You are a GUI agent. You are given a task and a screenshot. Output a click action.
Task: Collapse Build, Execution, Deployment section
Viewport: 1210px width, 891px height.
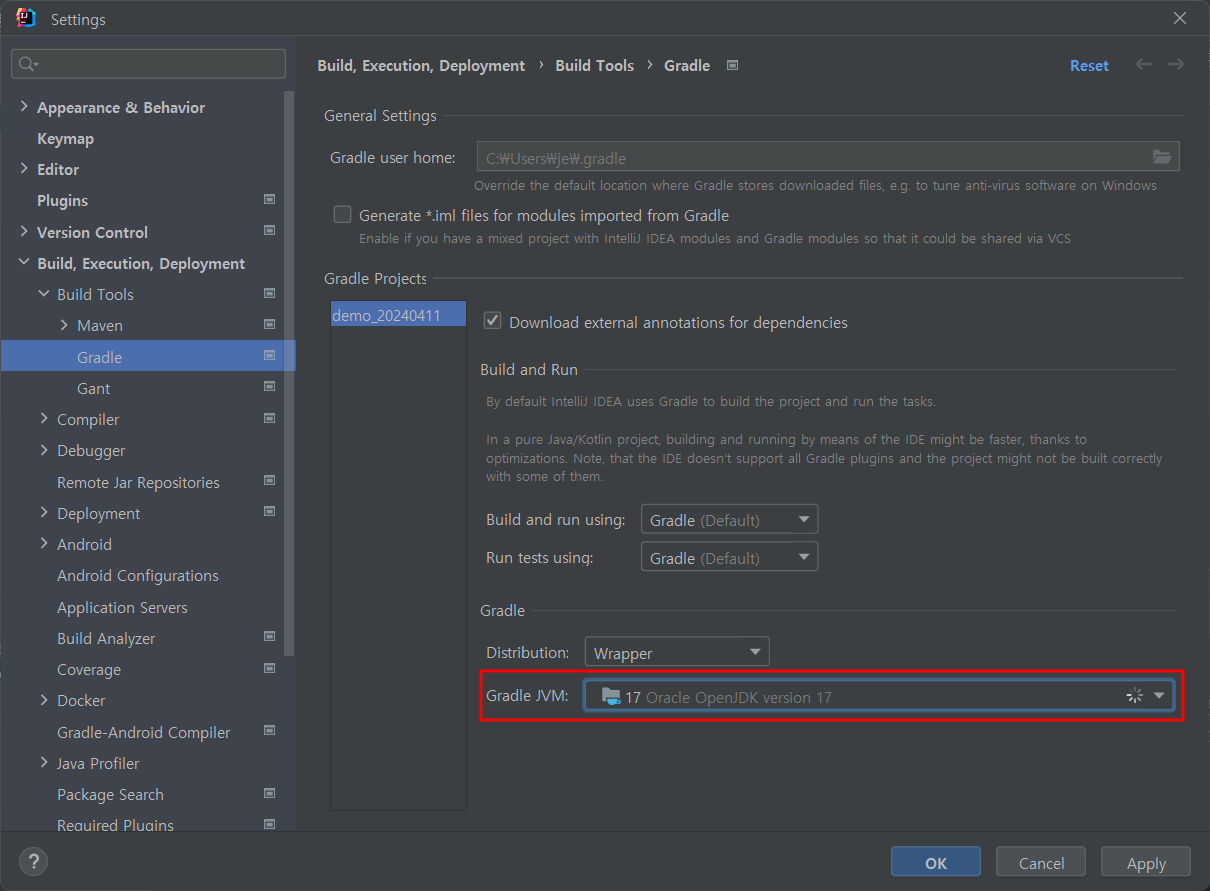(x=24, y=262)
